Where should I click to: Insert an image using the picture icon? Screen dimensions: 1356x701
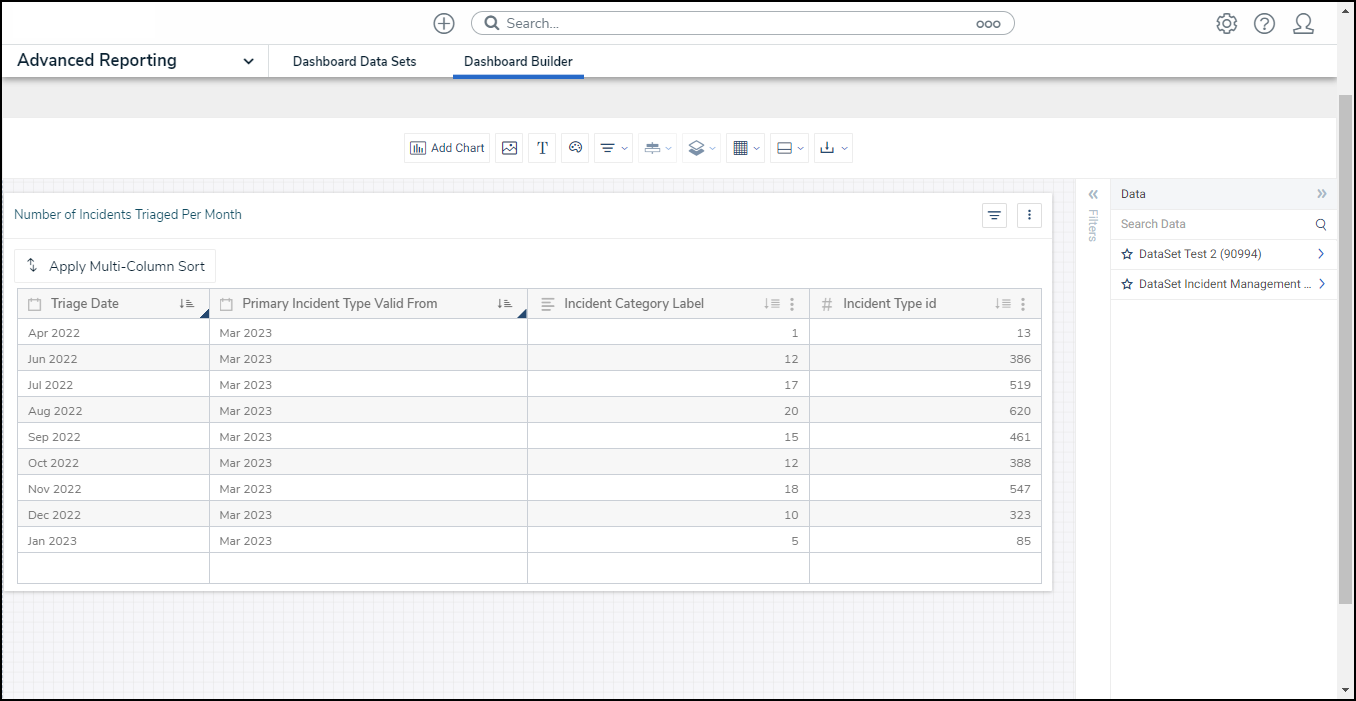pyautogui.click(x=509, y=148)
